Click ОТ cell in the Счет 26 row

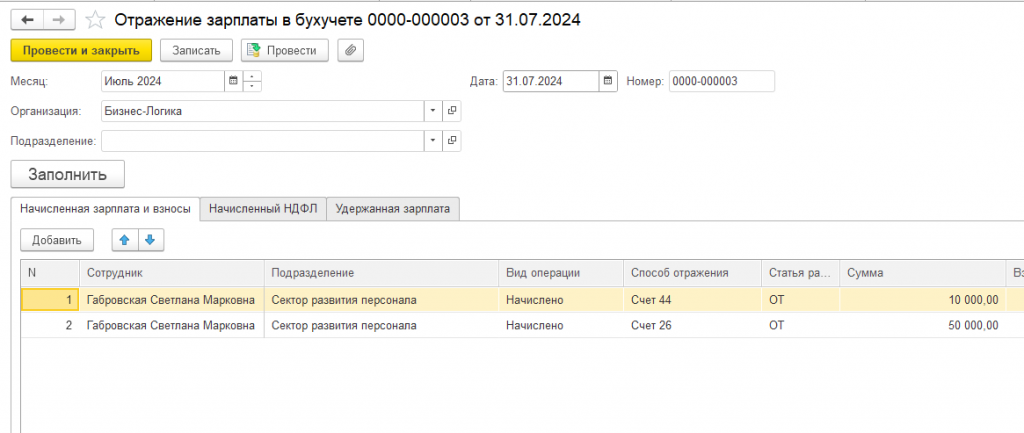coord(801,325)
